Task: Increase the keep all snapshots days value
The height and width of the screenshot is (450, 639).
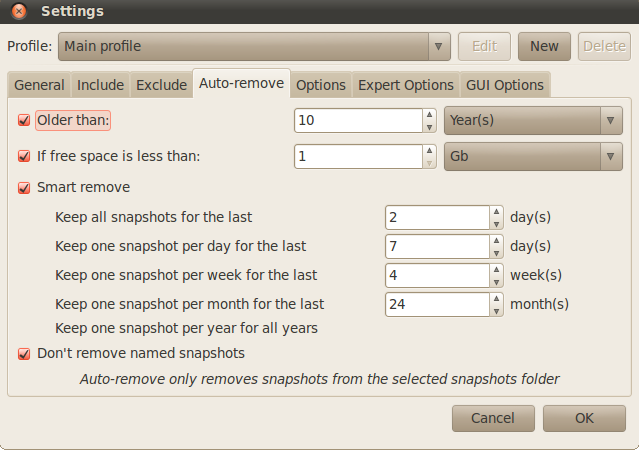Action: click(495, 212)
